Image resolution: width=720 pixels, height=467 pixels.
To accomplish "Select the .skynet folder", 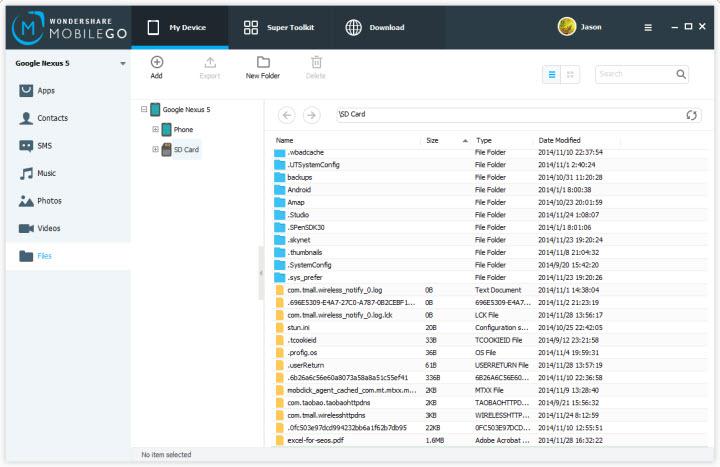I will click(x=489, y=240).
